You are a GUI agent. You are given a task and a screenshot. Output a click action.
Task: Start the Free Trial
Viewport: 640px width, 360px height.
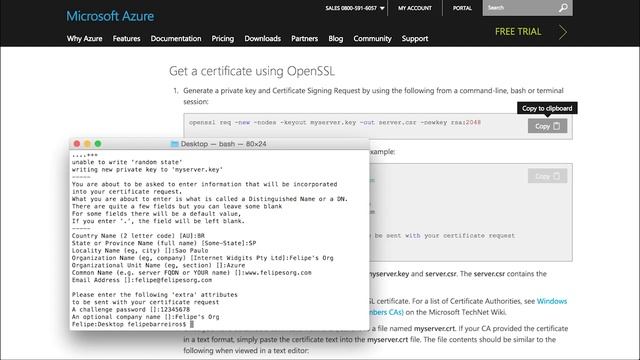click(518, 31)
